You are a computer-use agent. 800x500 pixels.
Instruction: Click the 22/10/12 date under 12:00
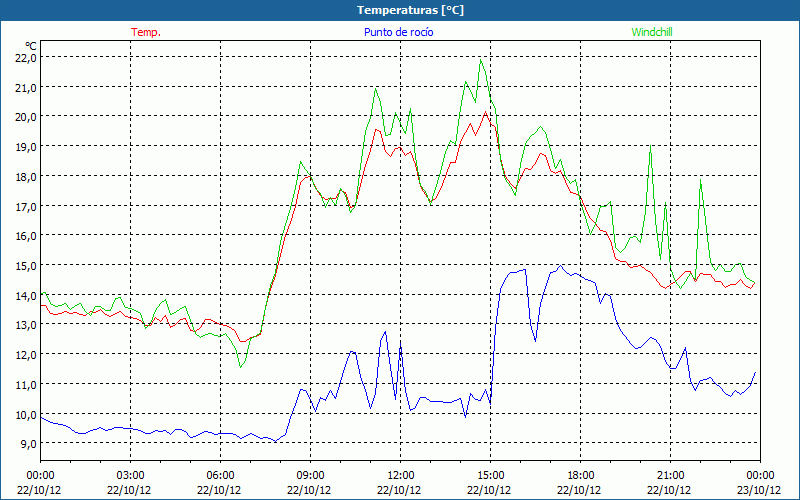click(x=399, y=490)
